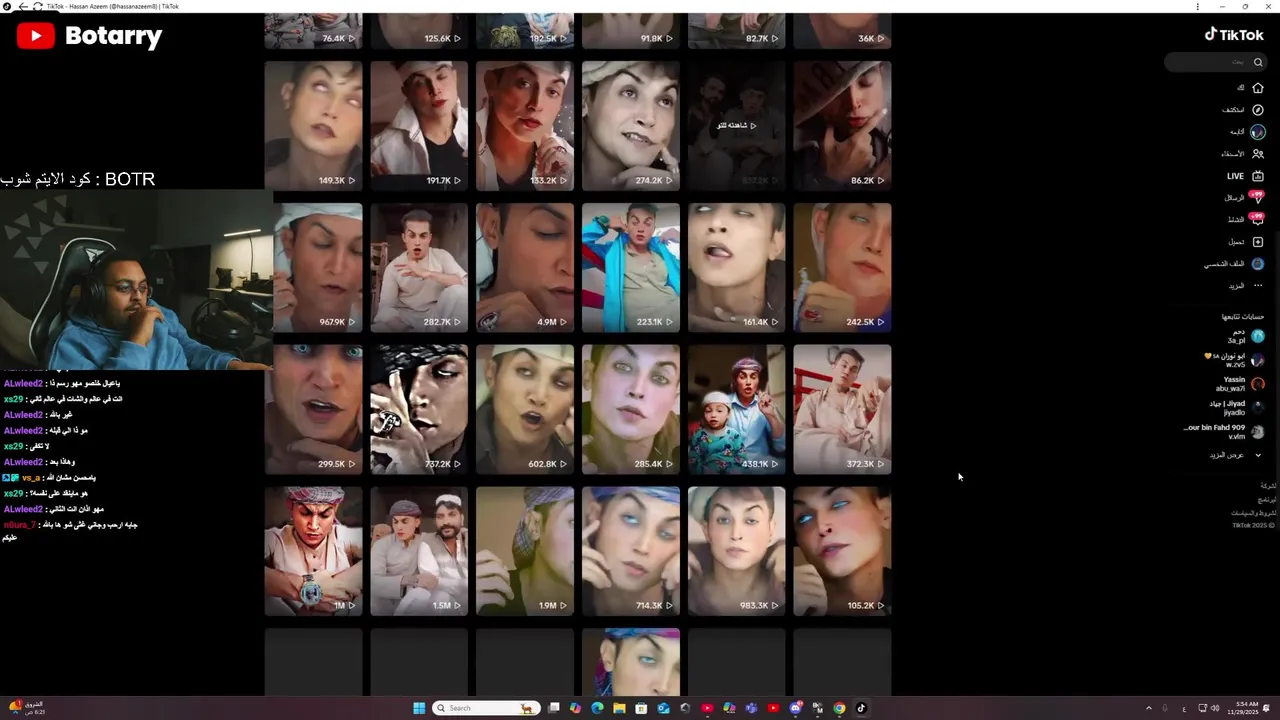Open the video with 737.2K views
The width and height of the screenshot is (1280, 720).
tap(419, 409)
